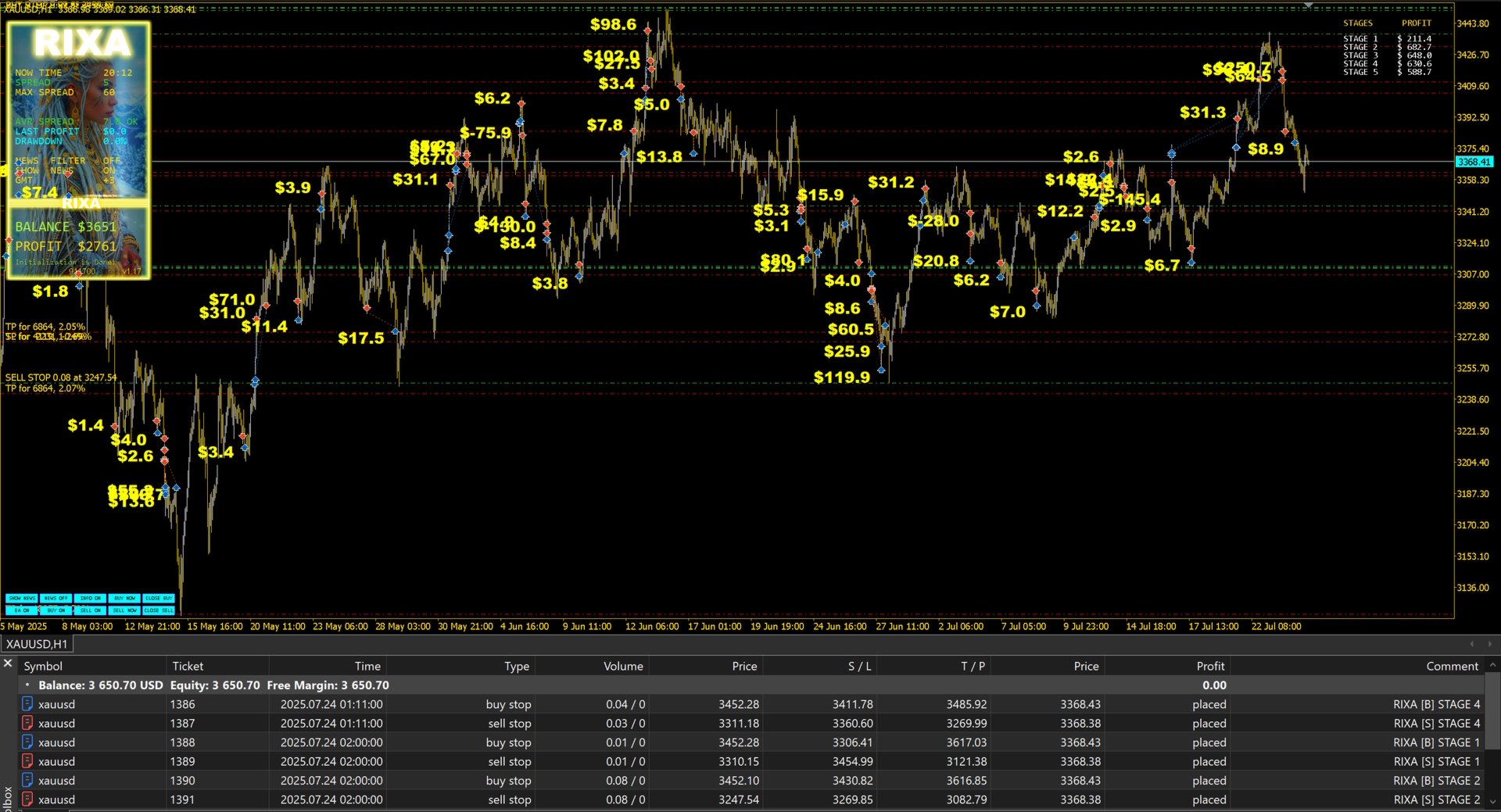Click the SELL NOW button
Image resolution: width=1501 pixels, height=812 pixels.
point(124,610)
